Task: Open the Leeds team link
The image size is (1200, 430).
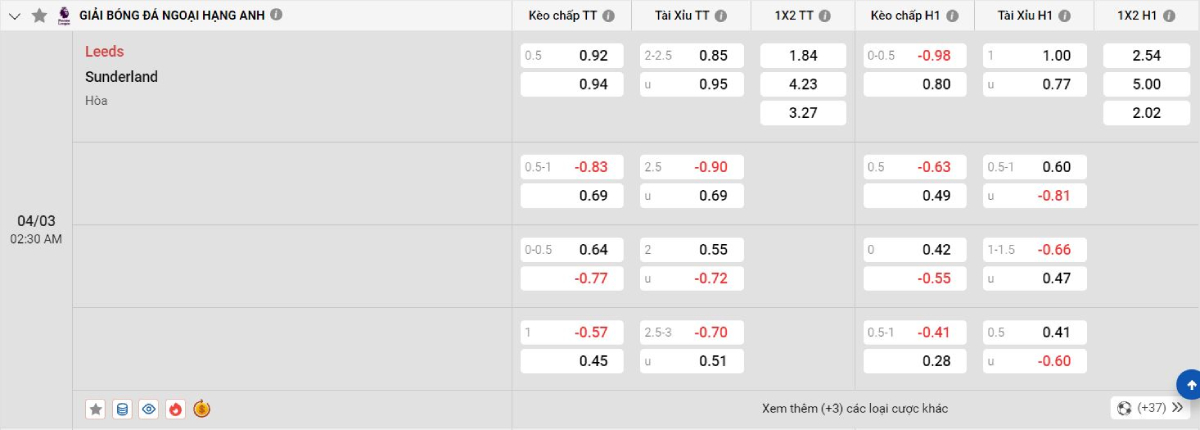Action: pyautogui.click(x=105, y=52)
